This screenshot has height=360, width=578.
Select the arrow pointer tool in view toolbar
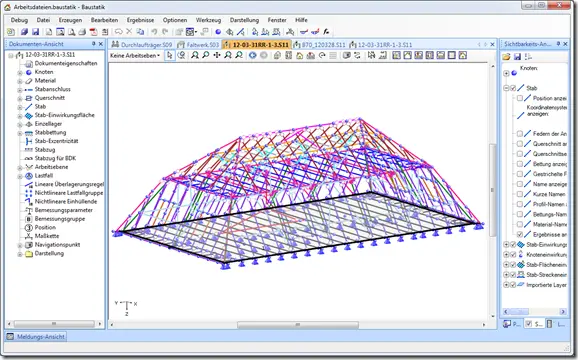(x=170, y=55)
